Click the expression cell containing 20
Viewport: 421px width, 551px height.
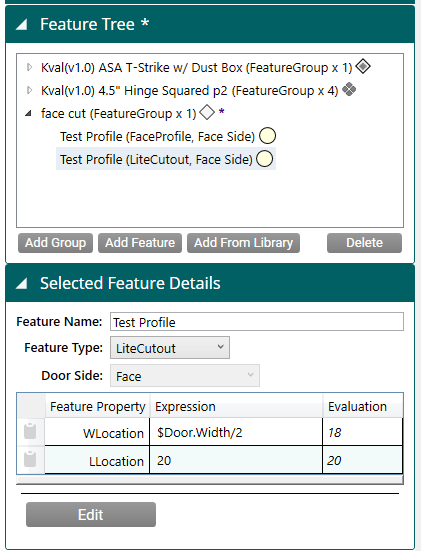(236, 460)
